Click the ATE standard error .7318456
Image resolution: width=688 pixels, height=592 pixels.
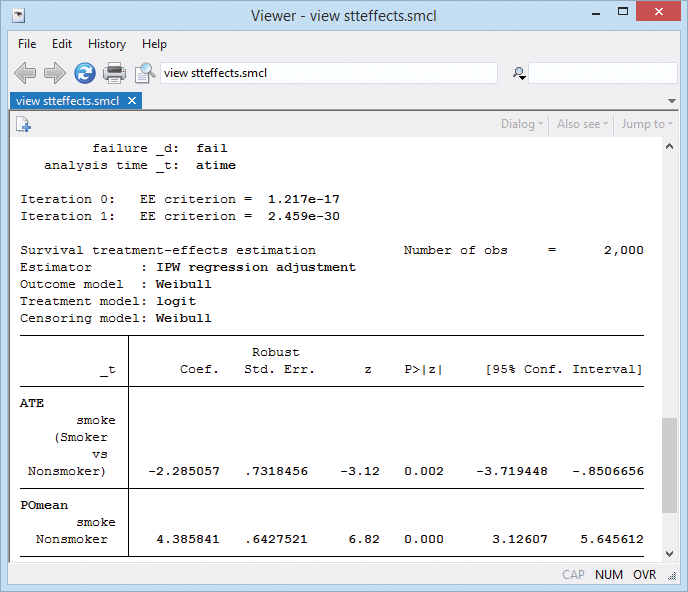pyautogui.click(x=276, y=471)
